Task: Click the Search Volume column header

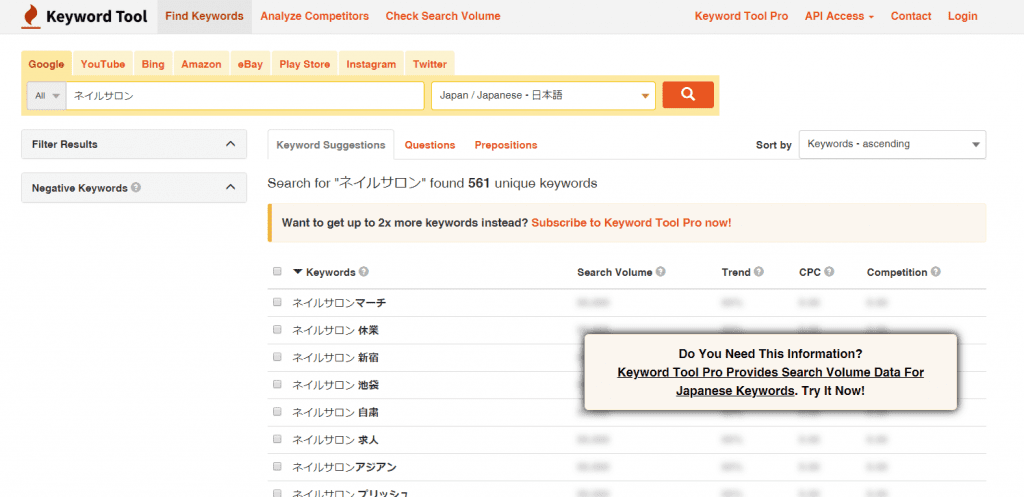Action: (x=615, y=272)
